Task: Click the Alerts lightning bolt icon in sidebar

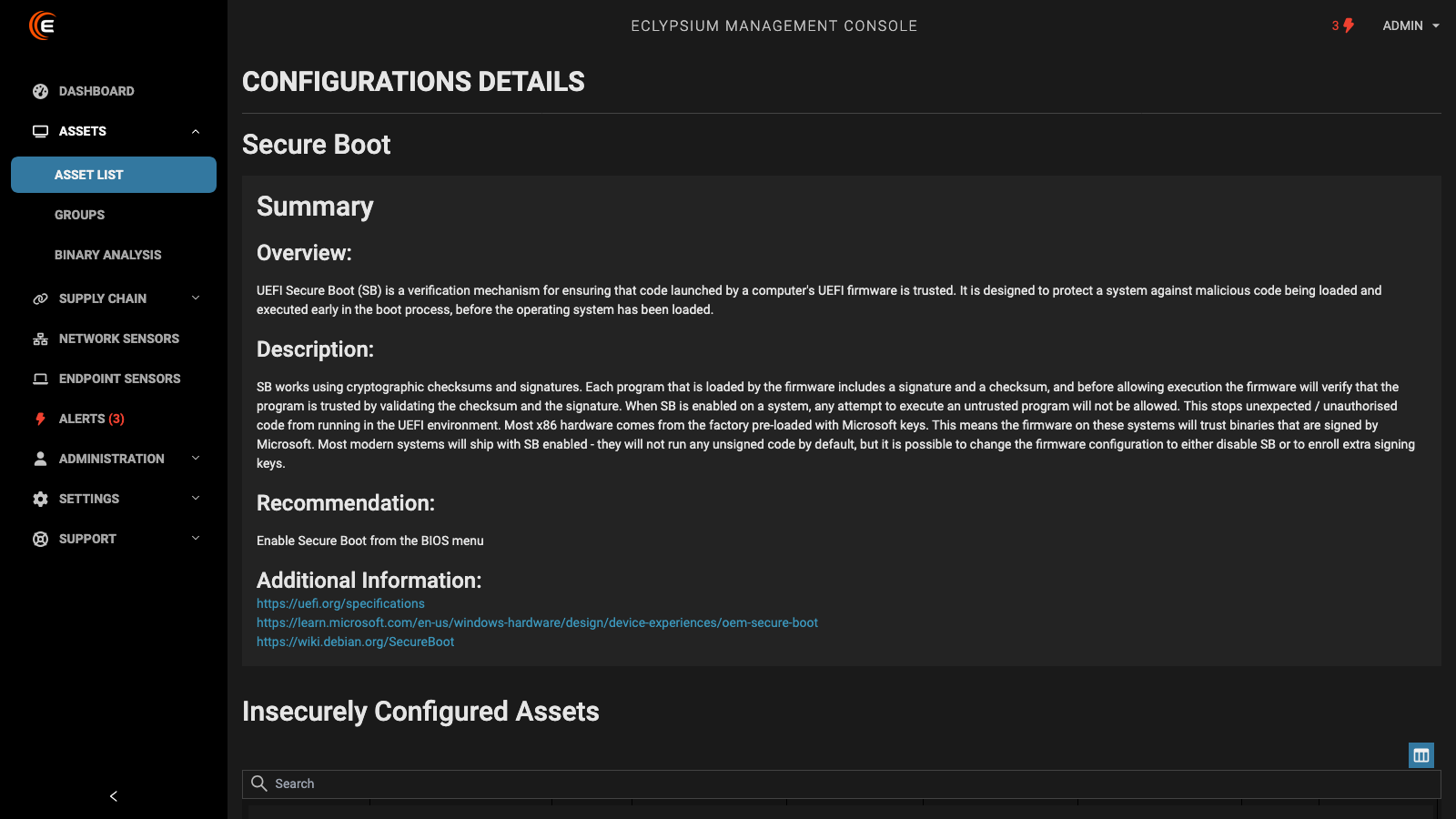Action: [x=40, y=419]
